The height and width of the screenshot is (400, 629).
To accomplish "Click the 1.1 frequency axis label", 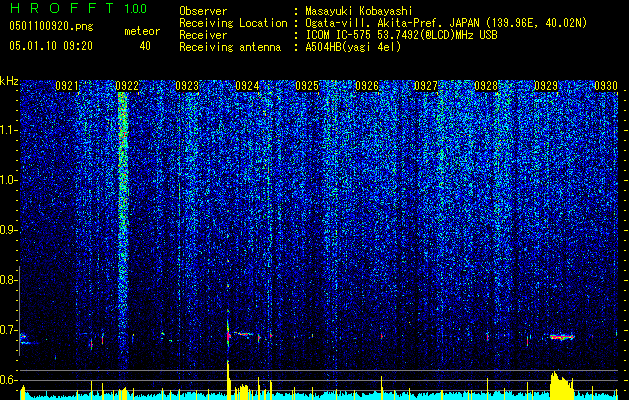I will (8, 130).
